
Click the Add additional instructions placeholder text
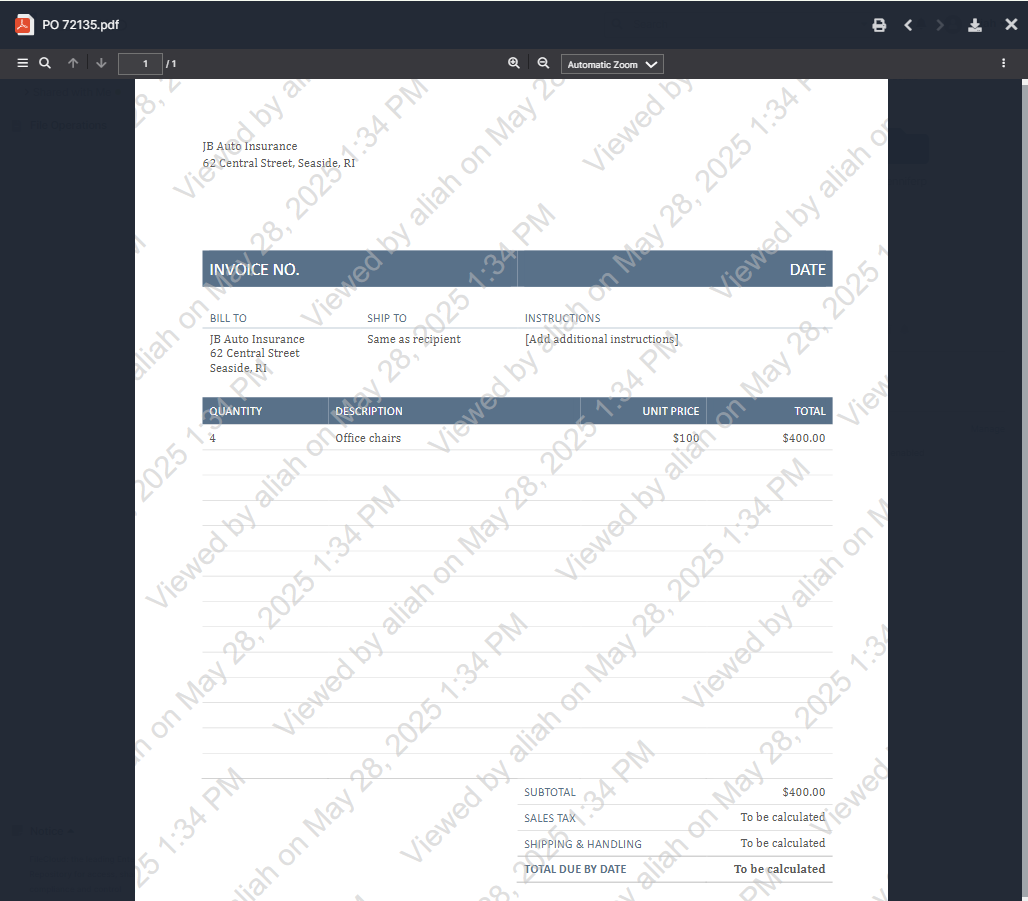tap(601, 339)
